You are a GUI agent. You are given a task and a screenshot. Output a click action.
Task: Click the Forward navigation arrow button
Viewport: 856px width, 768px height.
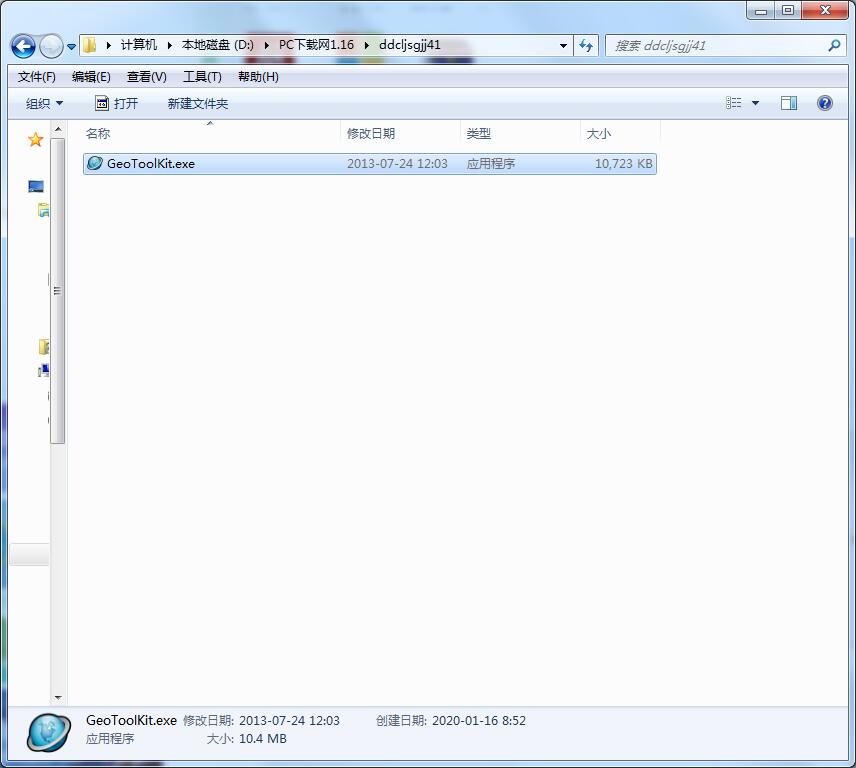tap(51, 46)
